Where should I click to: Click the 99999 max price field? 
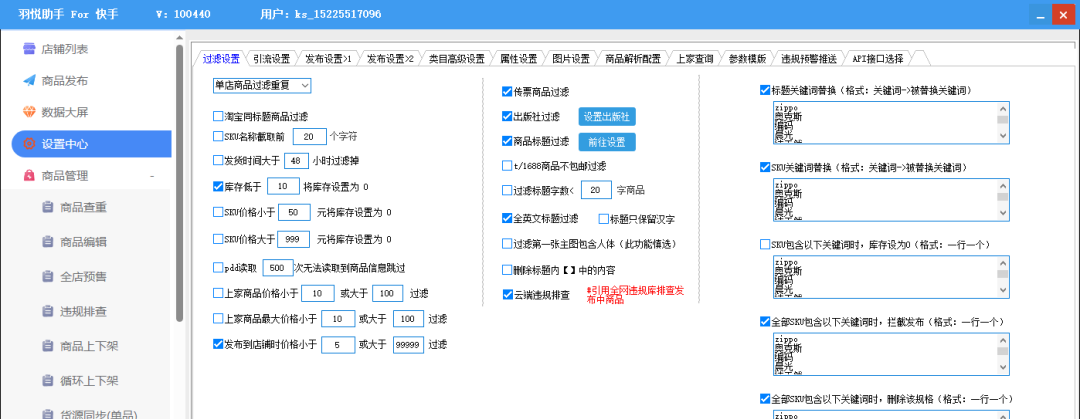(x=408, y=345)
